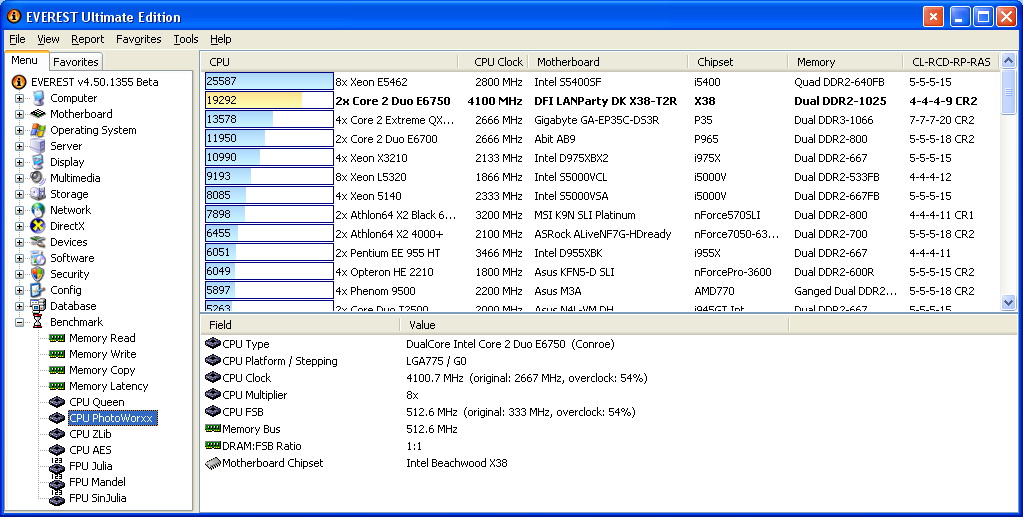Image resolution: width=1023 pixels, height=517 pixels.
Task: Sort by the Memory column header
Action: click(x=845, y=62)
